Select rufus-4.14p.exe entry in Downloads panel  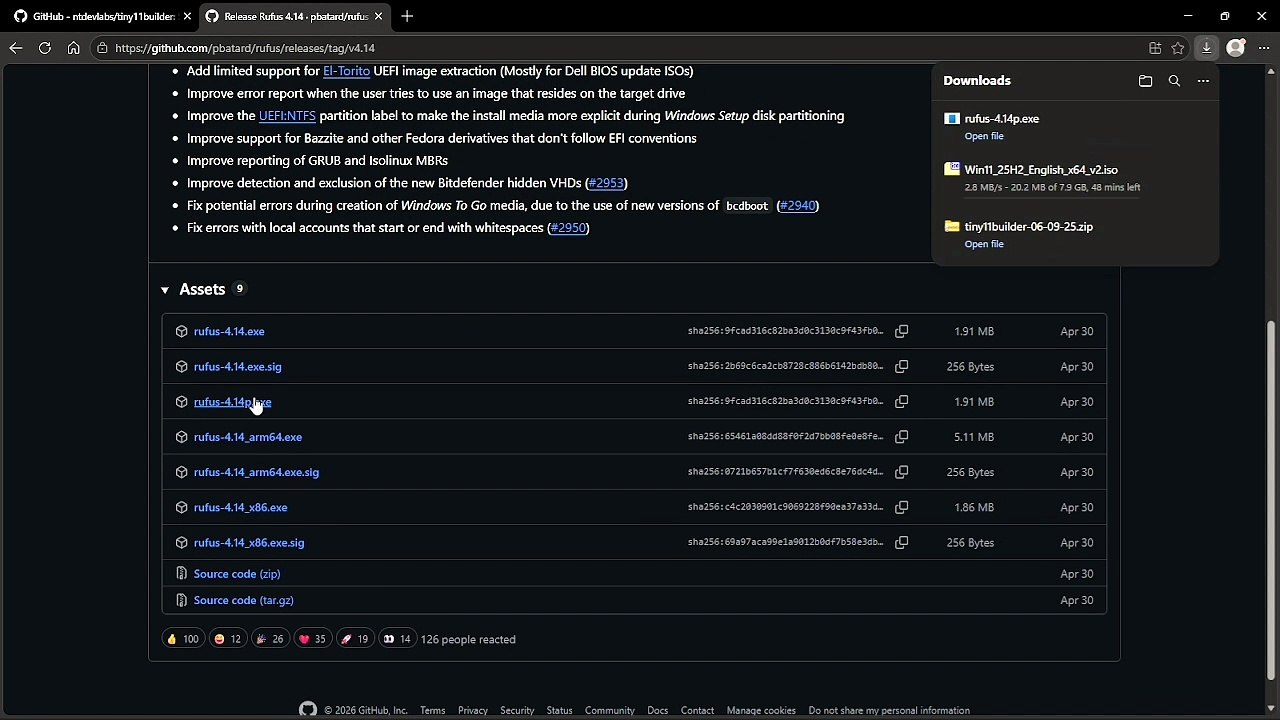coord(1075,126)
